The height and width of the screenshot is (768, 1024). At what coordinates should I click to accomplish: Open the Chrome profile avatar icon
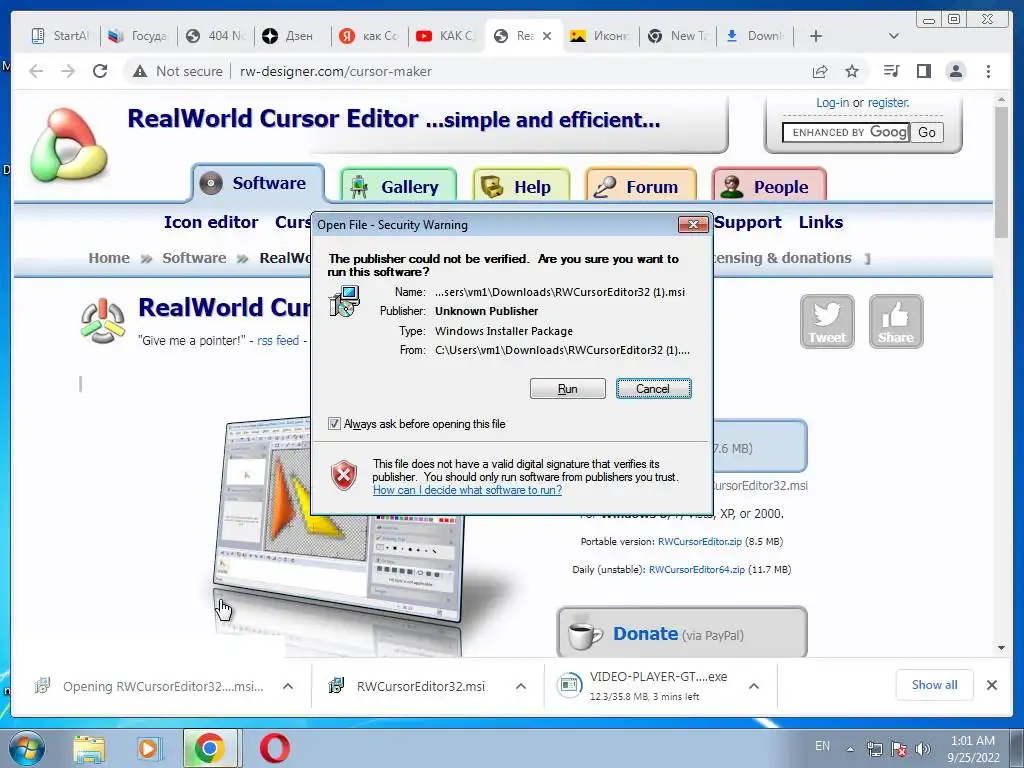click(956, 71)
